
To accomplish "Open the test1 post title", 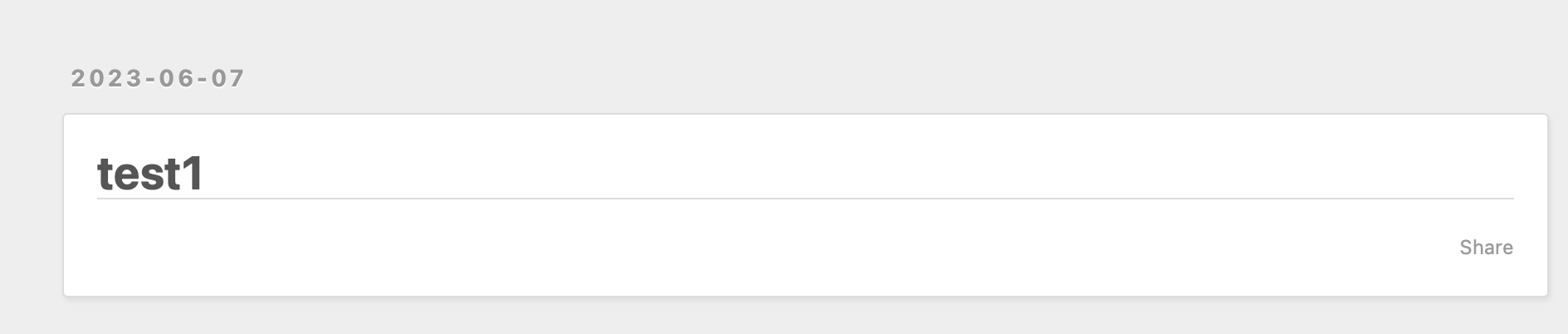I will click(x=150, y=174).
